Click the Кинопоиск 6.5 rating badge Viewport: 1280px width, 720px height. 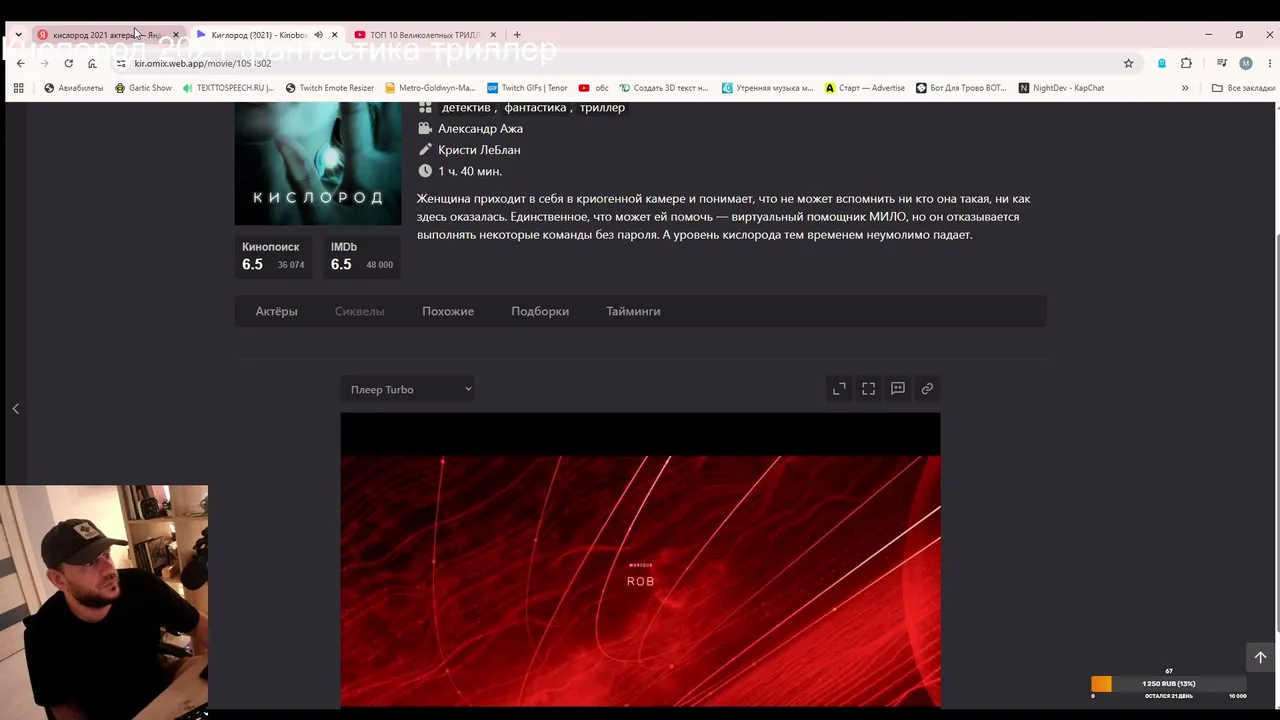tap(273, 256)
